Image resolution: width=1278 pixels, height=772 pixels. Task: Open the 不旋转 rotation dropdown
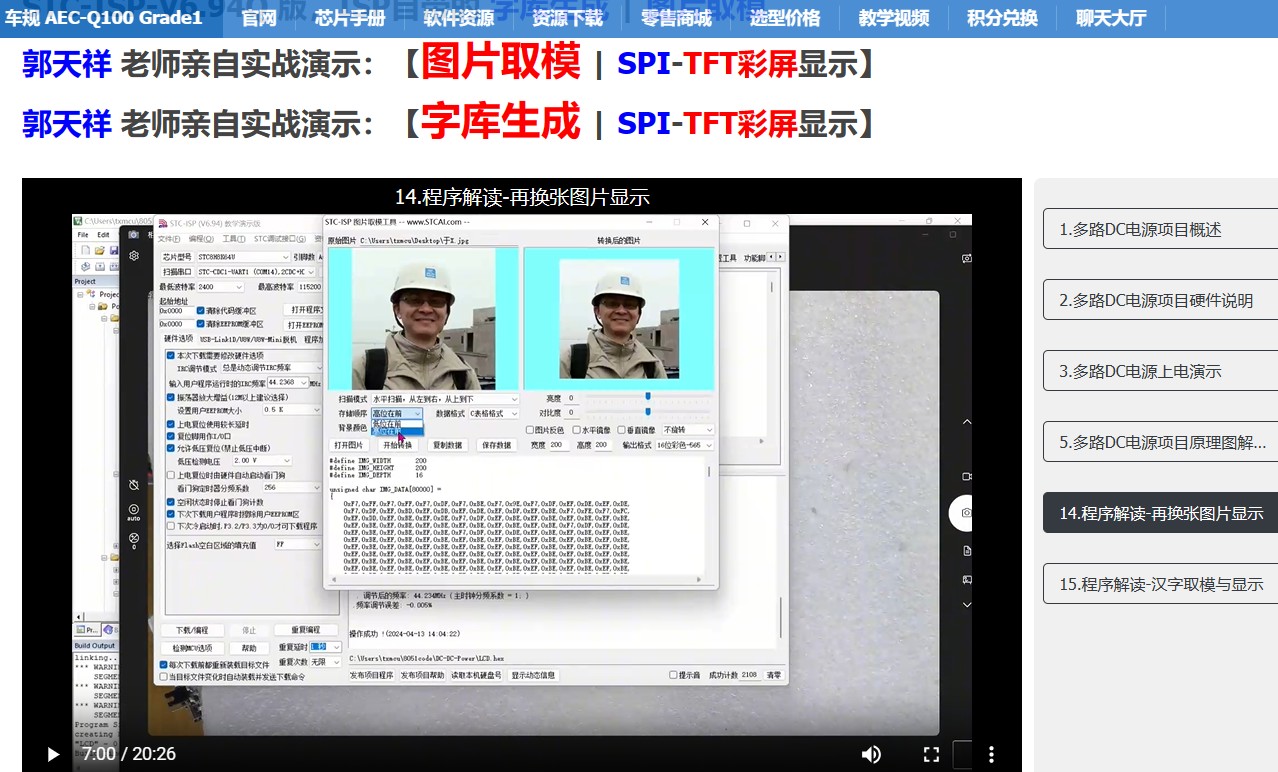point(688,430)
